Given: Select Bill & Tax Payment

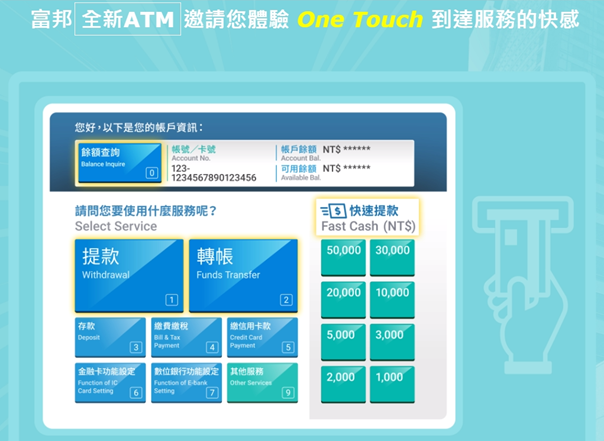Looking at the screenshot, I should point(185,337).
